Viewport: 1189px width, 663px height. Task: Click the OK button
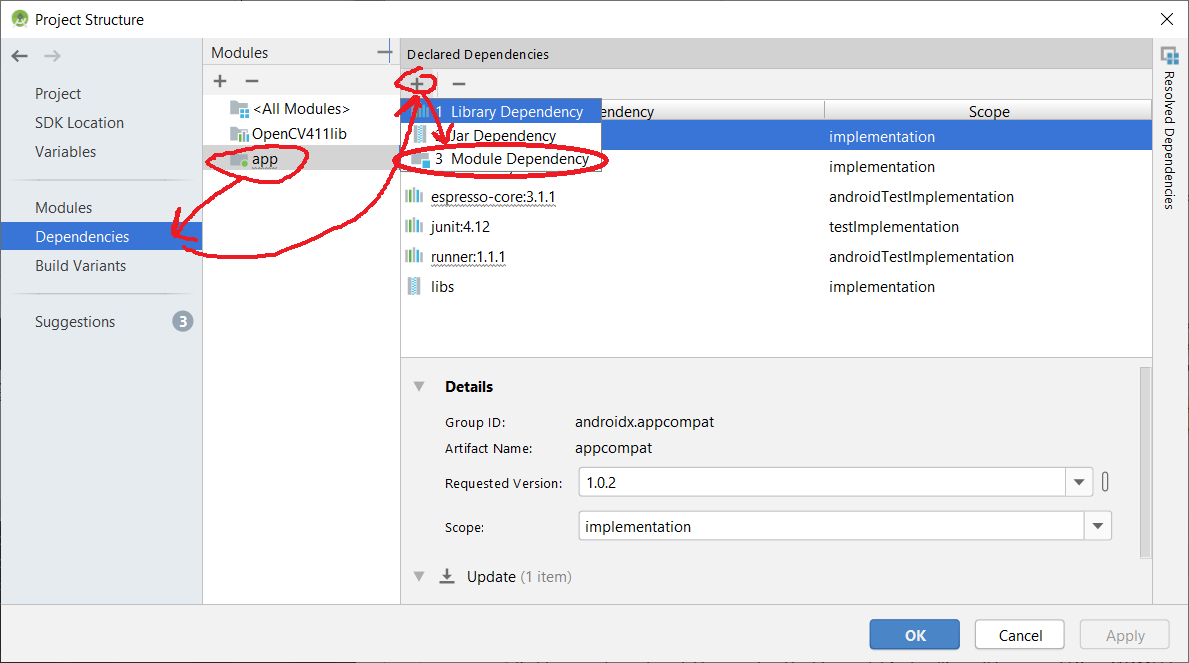click(x=914, y=635)
